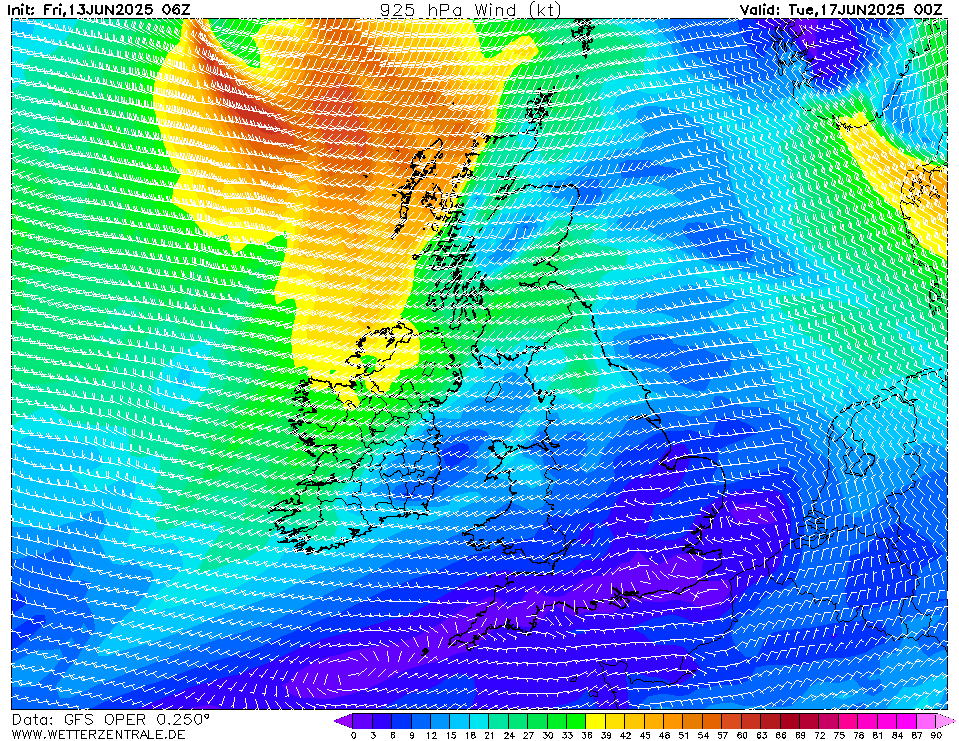Click the legend value "45"

[x=645, y=735]
